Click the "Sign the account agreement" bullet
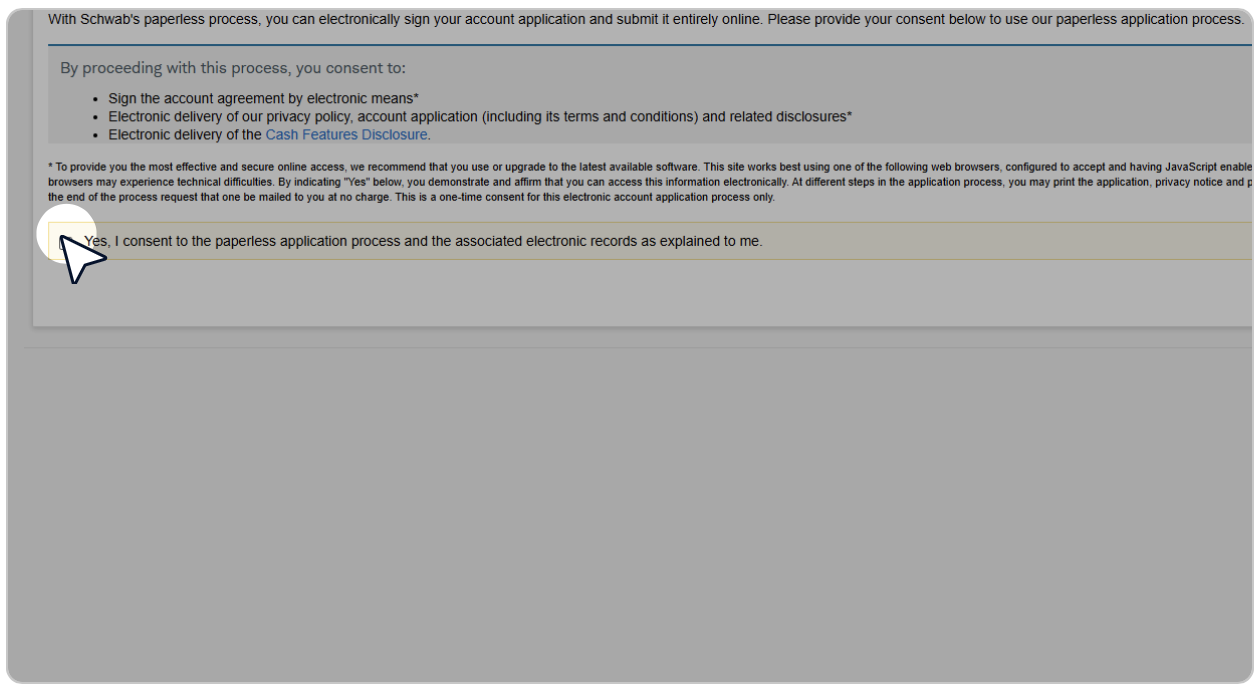 point(262,99)
